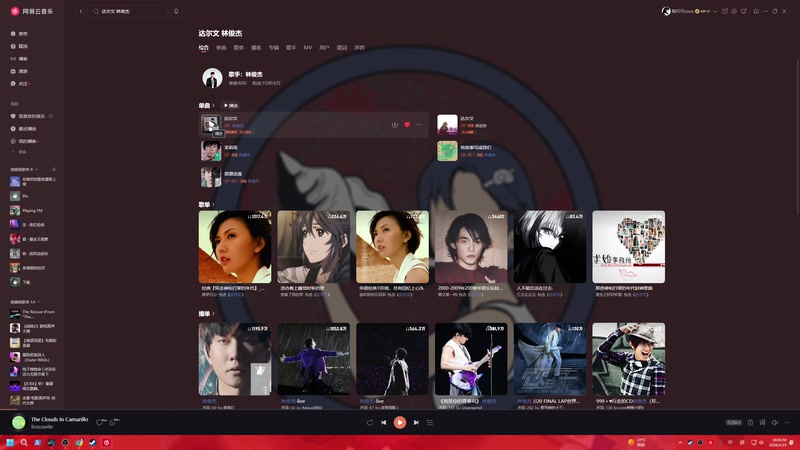The width and height of the screenshot is (800, 450).
Task: Switch to the 单曲 results tab
Action: click(x=221, y=47)
